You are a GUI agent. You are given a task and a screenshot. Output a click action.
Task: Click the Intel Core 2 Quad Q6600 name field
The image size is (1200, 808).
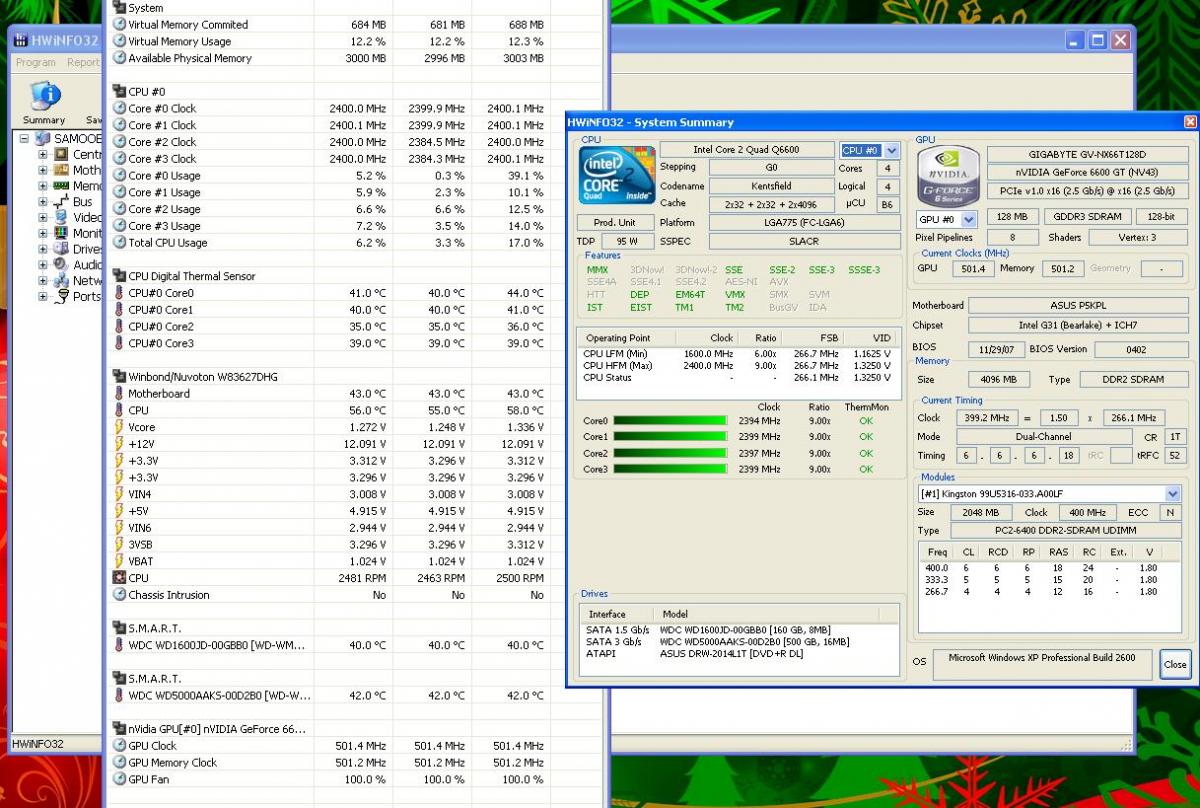(x=746, y=150)
